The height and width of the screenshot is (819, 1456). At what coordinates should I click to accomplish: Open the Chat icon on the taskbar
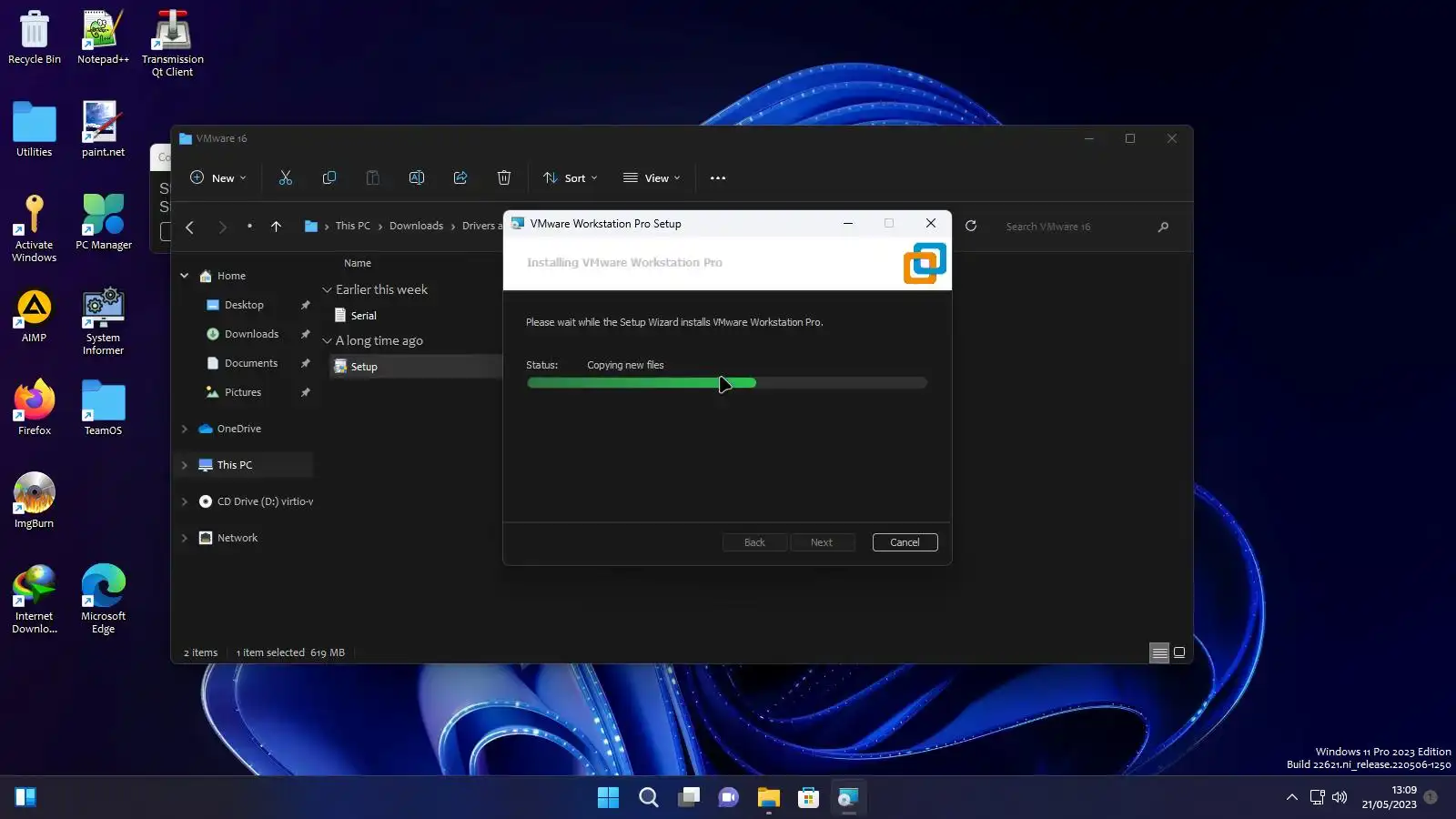[x=729, y=798]
